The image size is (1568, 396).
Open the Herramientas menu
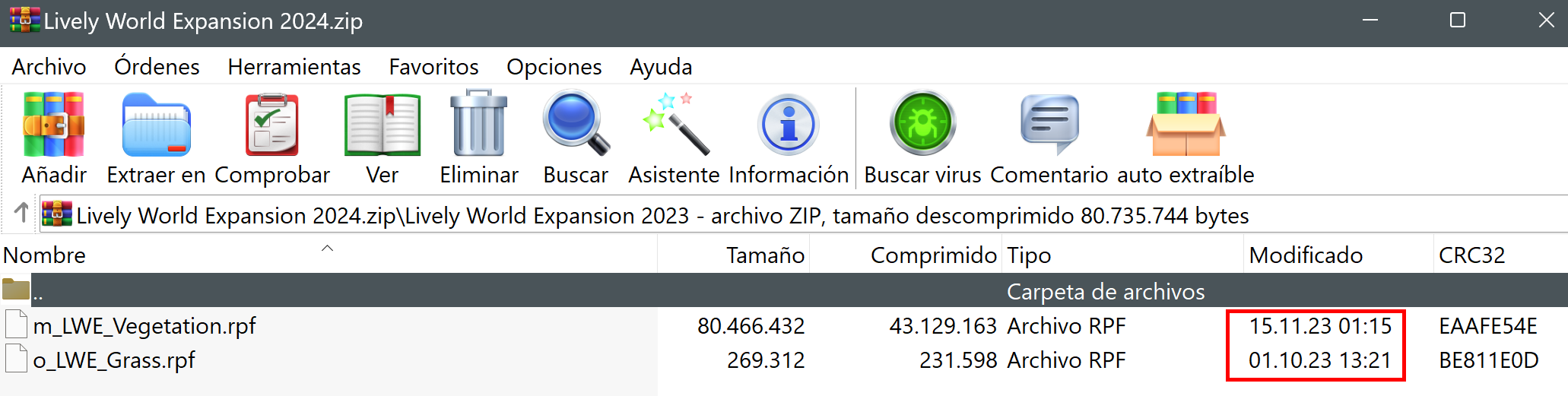(294, 67)
